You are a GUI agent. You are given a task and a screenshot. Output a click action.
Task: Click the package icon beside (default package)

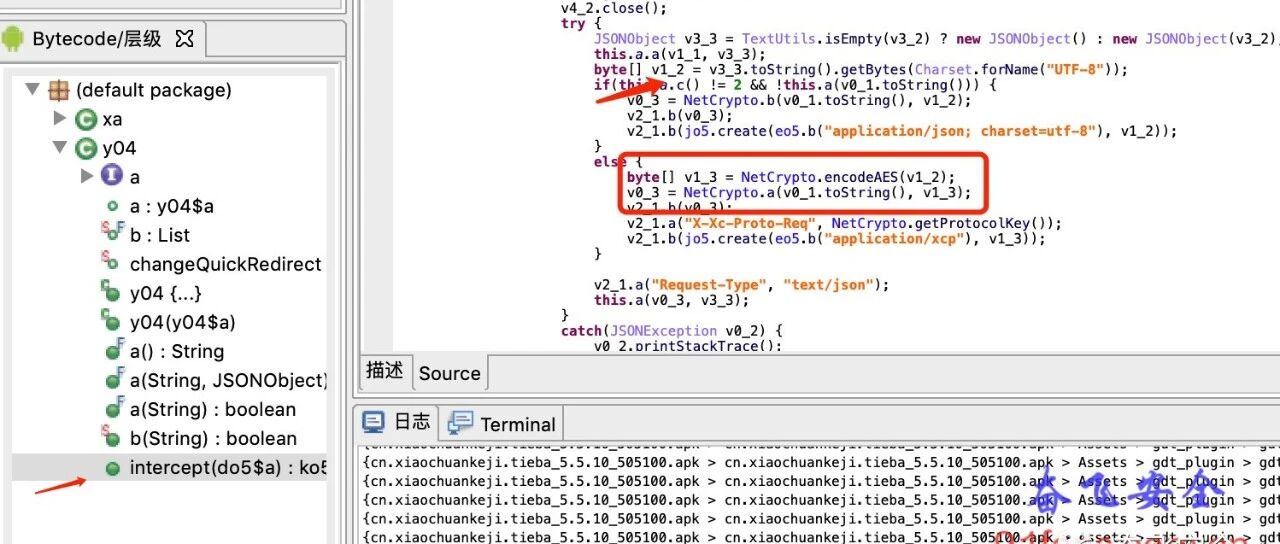coord(59,90)
